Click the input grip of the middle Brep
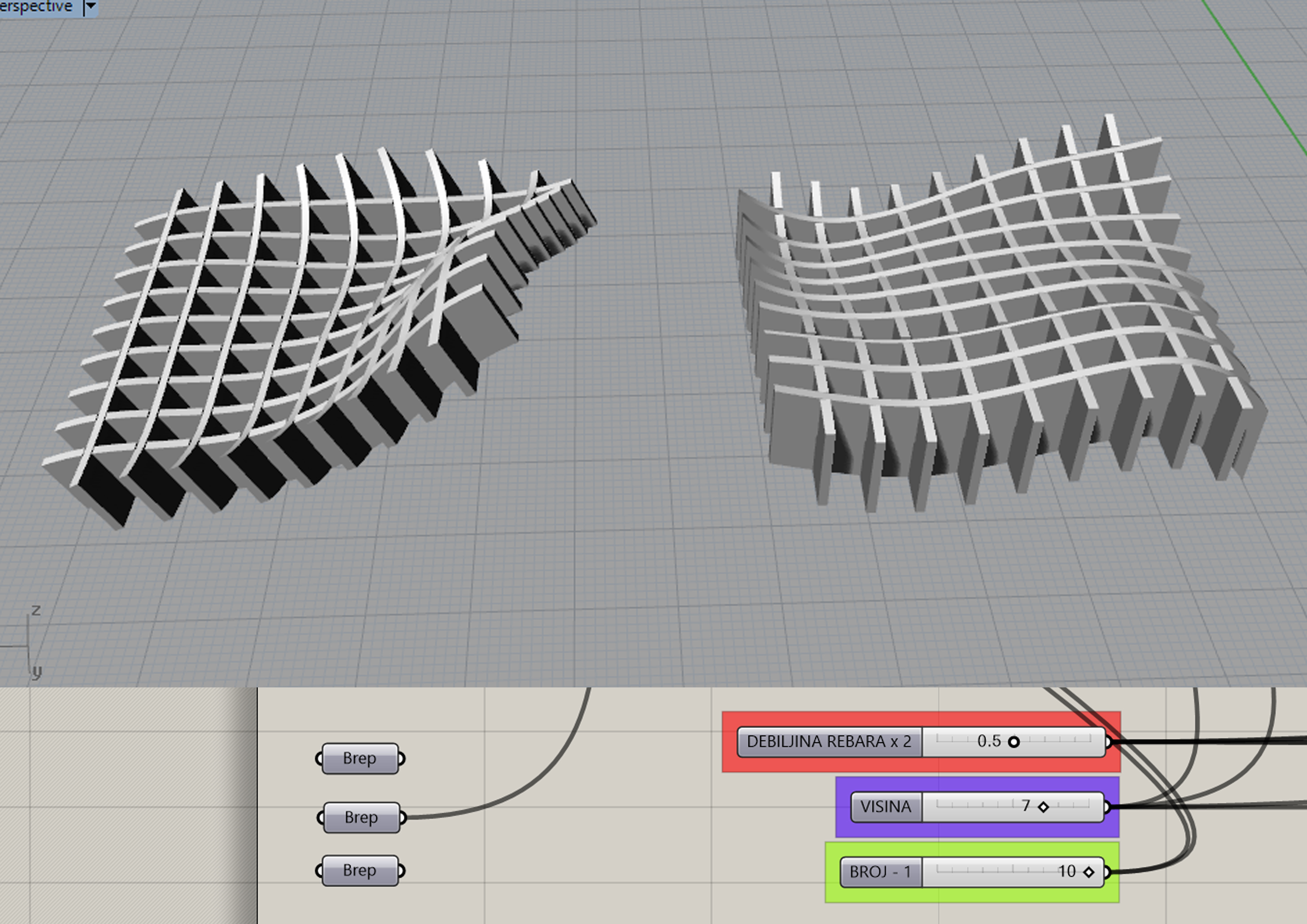The width and height of the screenshot is (1307, 924). [320, 818]
